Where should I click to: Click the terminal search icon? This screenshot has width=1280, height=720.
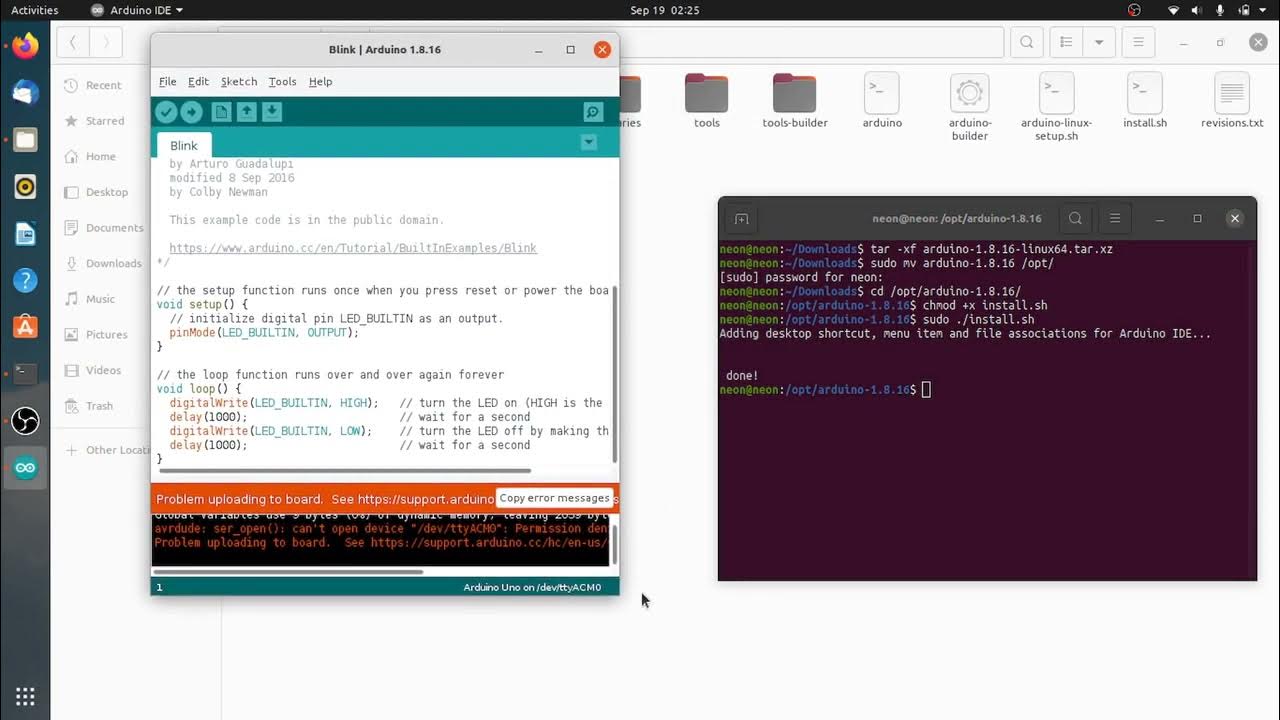tap(1075, 218)
